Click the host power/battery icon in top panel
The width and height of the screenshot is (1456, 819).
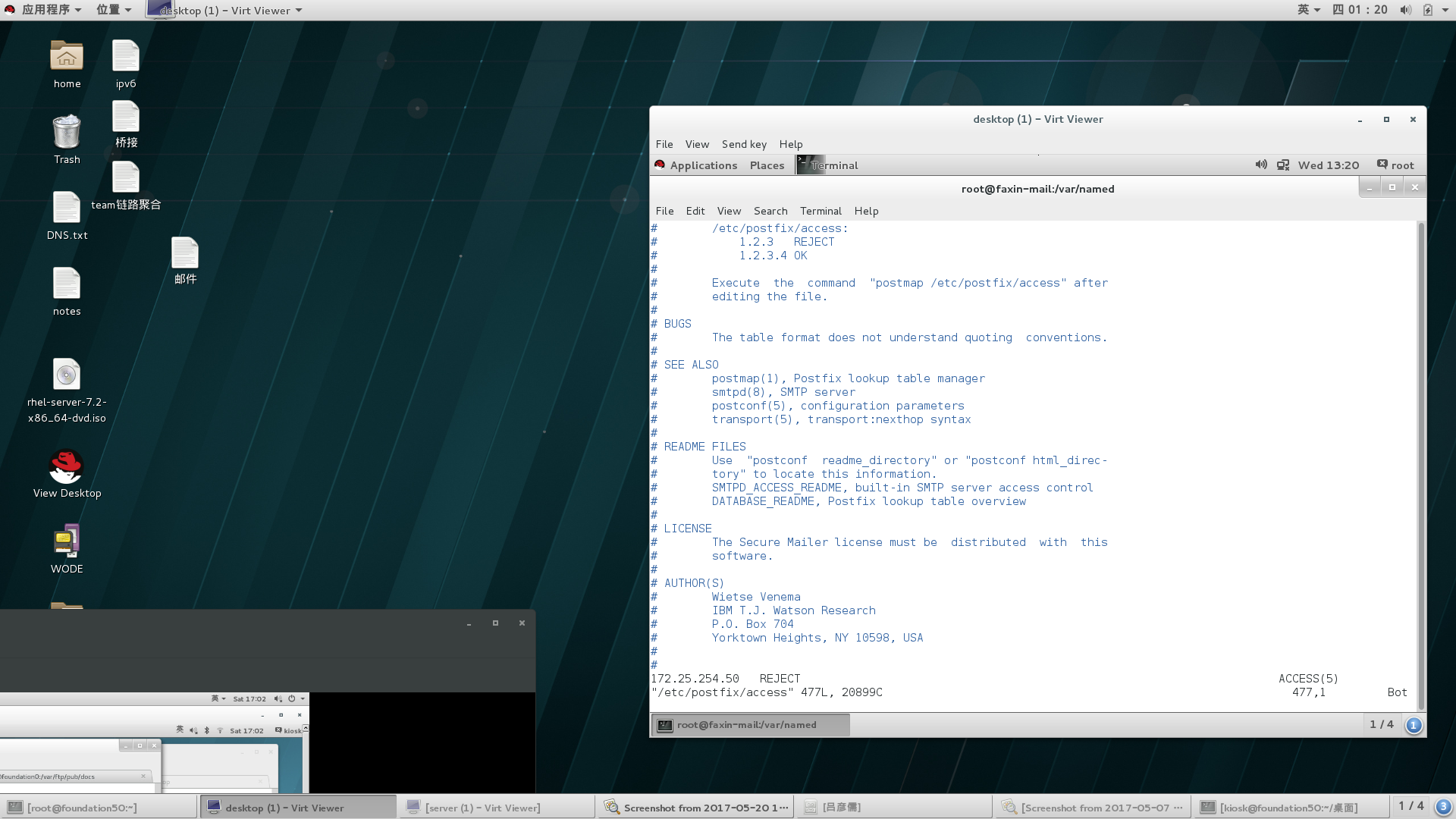pos(1428,10)
